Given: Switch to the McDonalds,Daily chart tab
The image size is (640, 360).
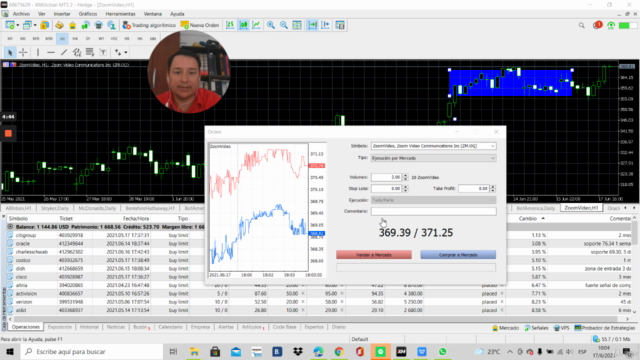Looking at the screenshot, I should tap(97, 208).
